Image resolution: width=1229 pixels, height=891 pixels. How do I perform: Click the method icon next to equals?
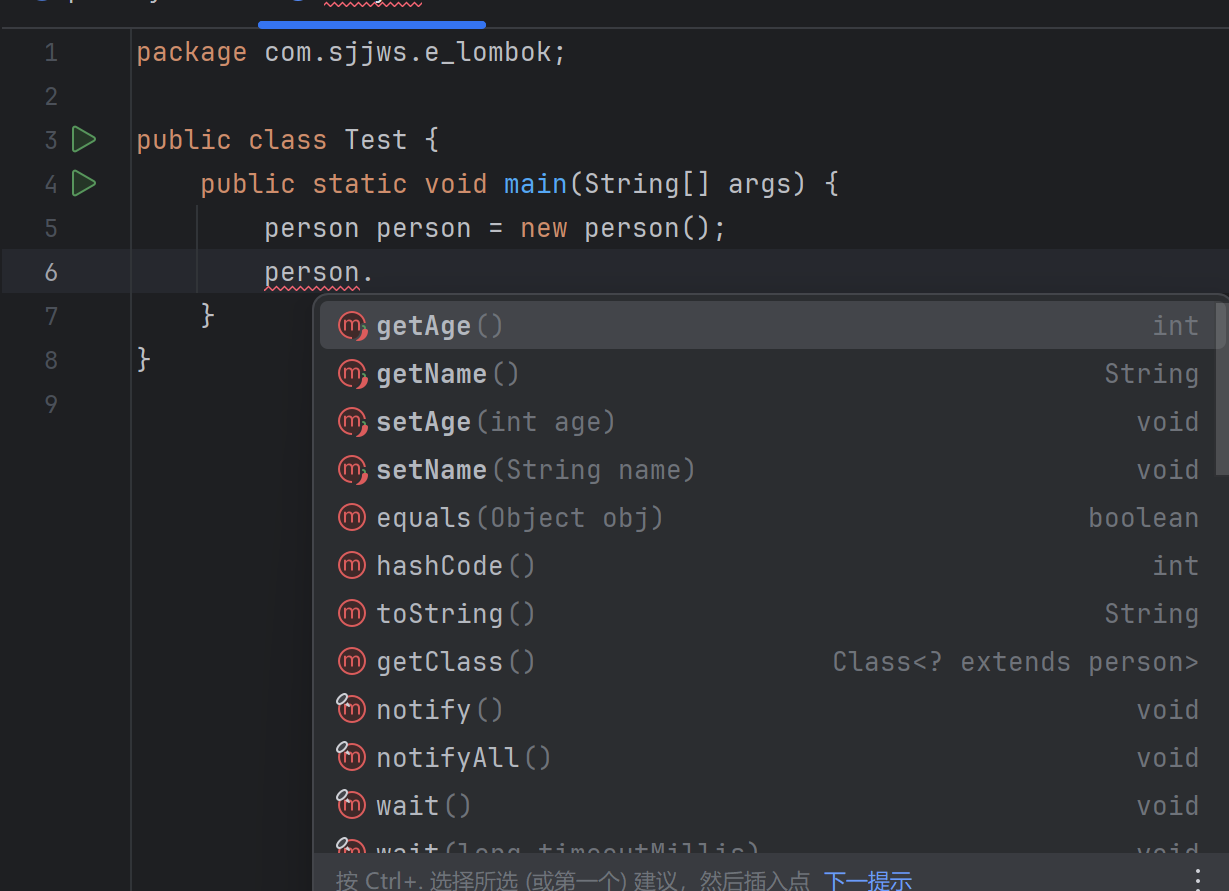pyautogui.click(x=352, y=518)
